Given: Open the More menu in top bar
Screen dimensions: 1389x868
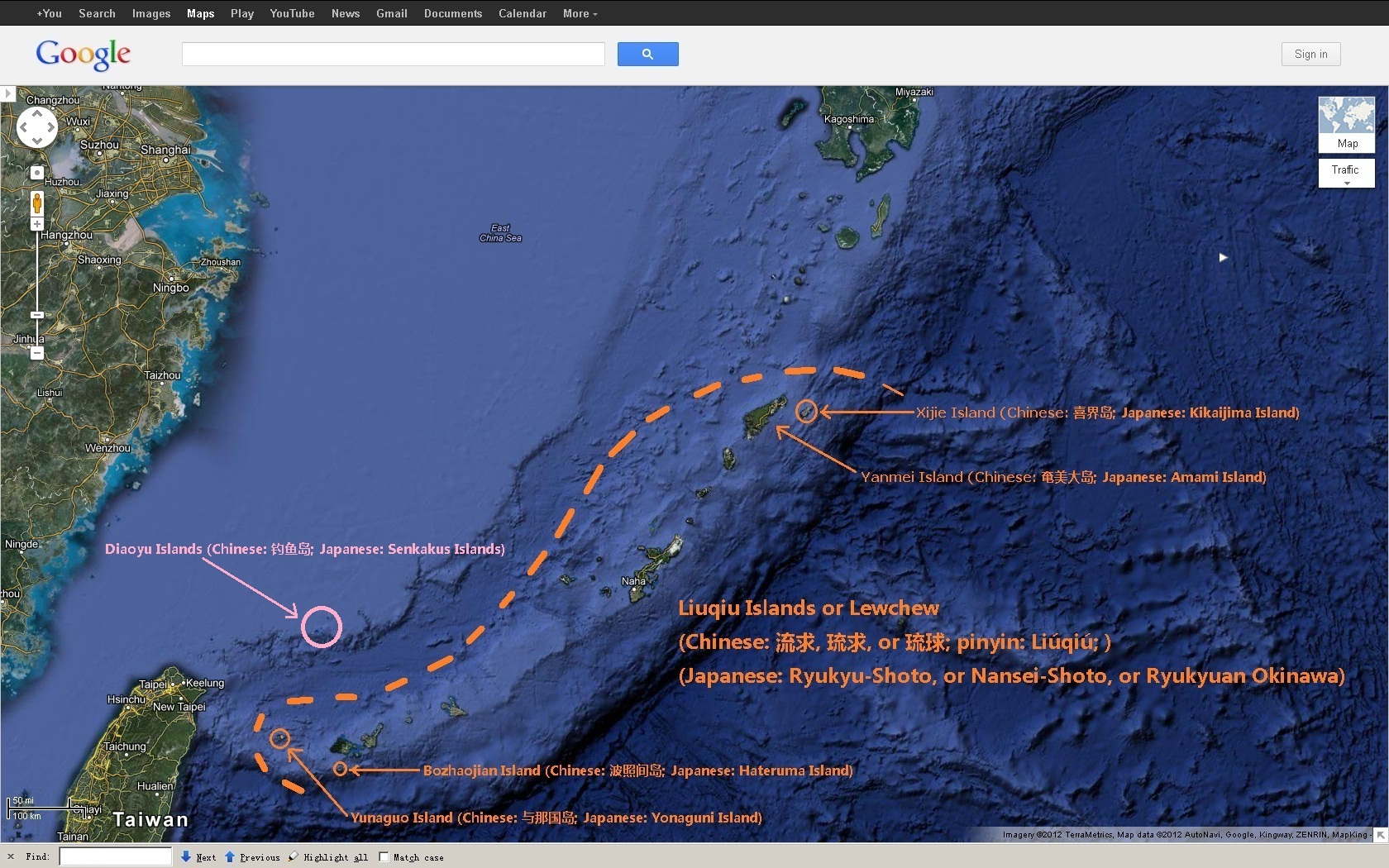Looking at the screenshot, I should [x=580, y=13].
